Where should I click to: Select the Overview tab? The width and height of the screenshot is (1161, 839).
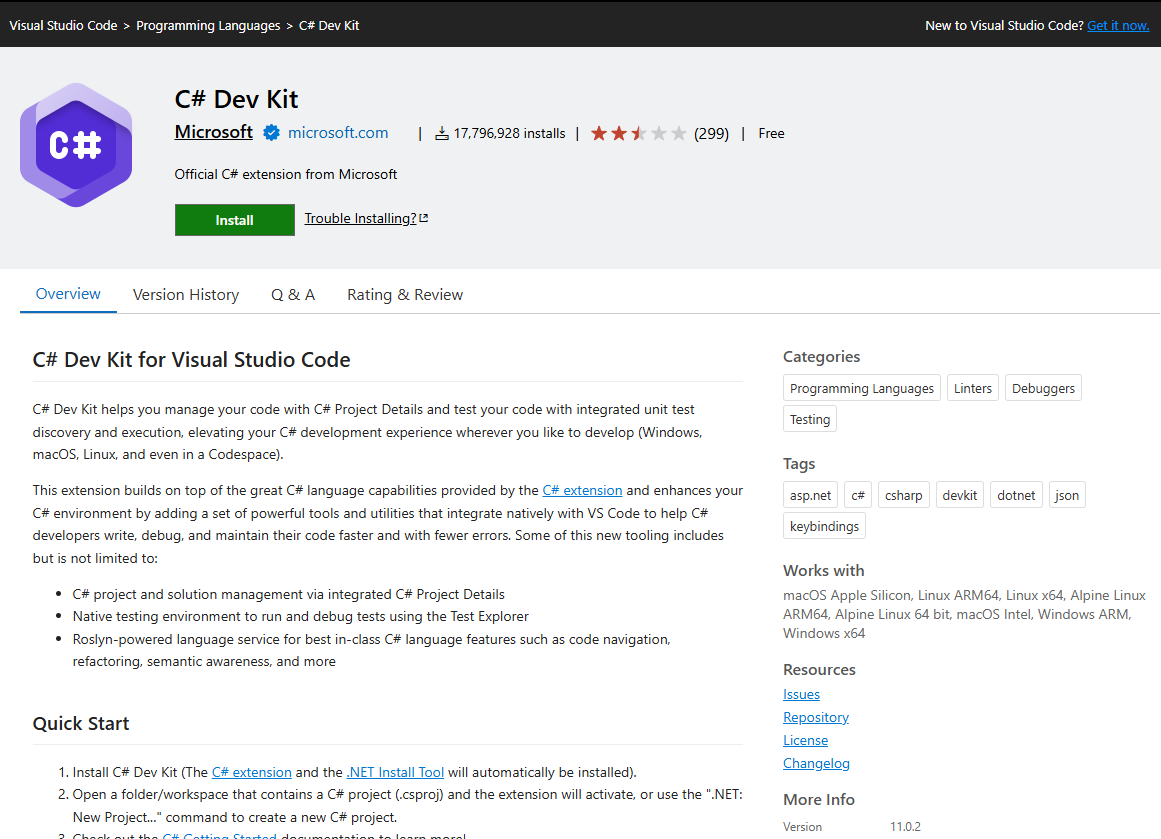tap(68, 294)
